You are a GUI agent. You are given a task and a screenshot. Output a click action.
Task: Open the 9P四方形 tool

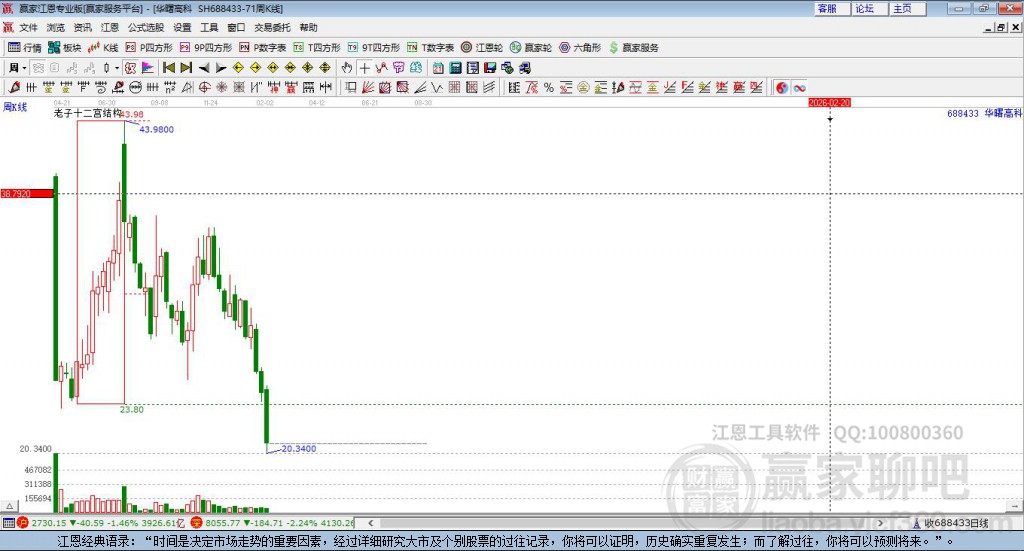click(x=206, y=48)
